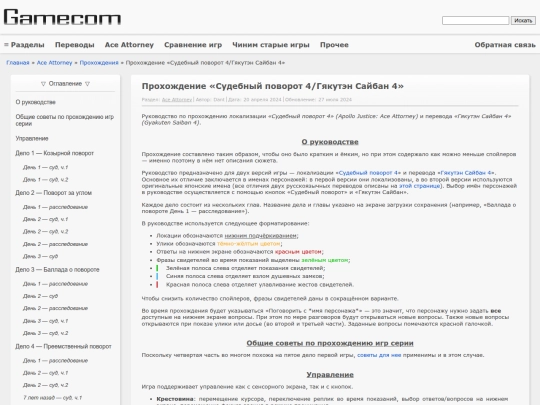Open Дело 3 День 3 — суд, ч.1
Screen dimensions: 540x405
pyautogui.click(x=45, y=321)
